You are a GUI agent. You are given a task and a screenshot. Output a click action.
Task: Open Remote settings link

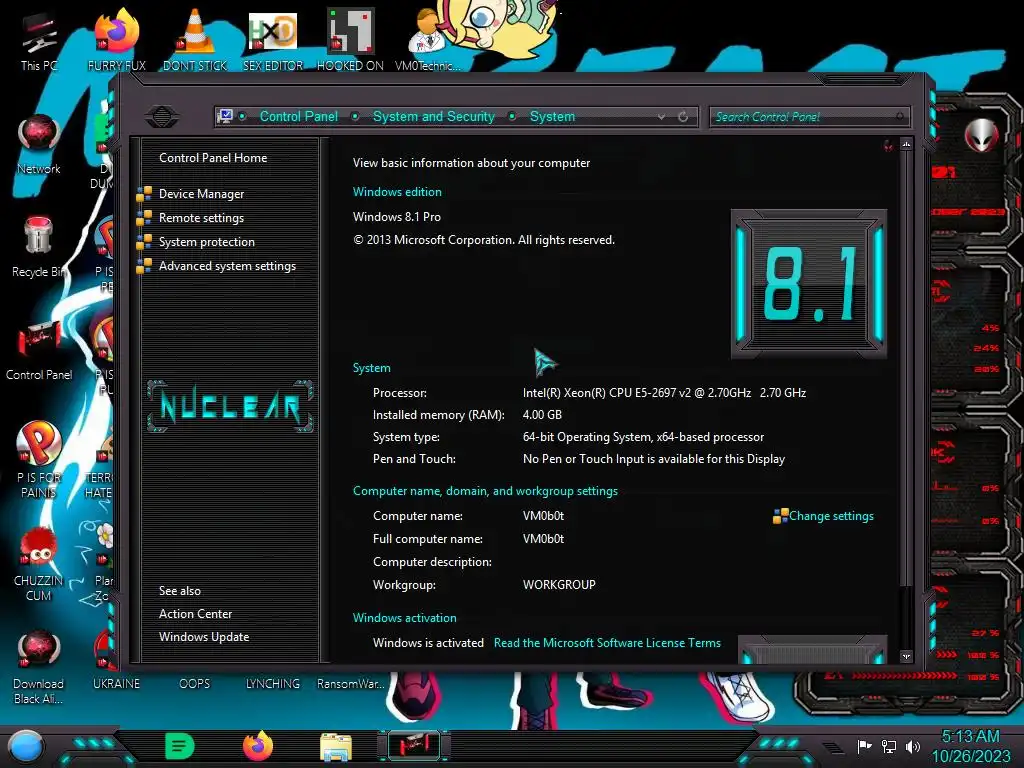pos(201,218)
